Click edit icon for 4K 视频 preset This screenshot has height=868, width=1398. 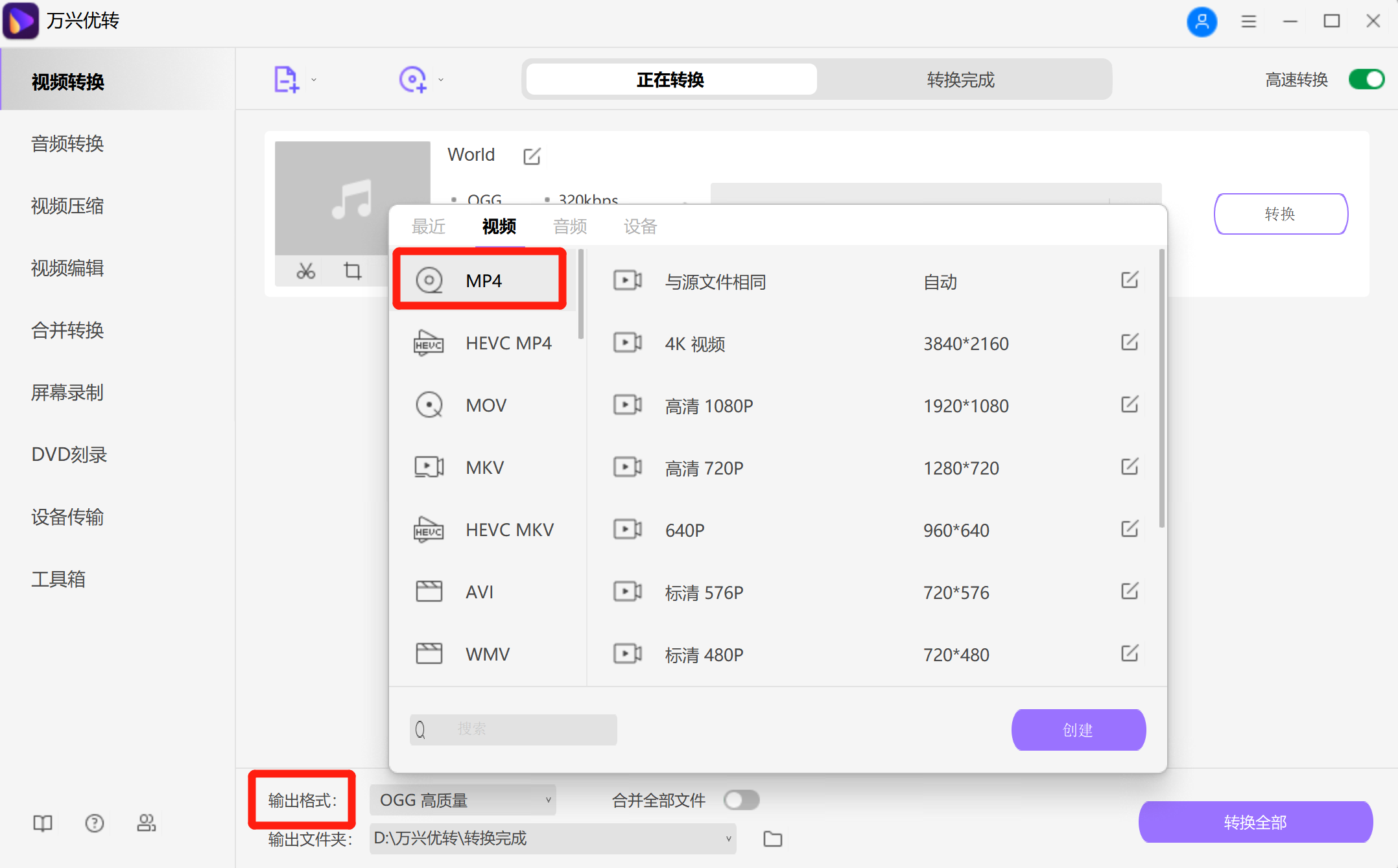pyautogui.click(x=1129, y=342)
